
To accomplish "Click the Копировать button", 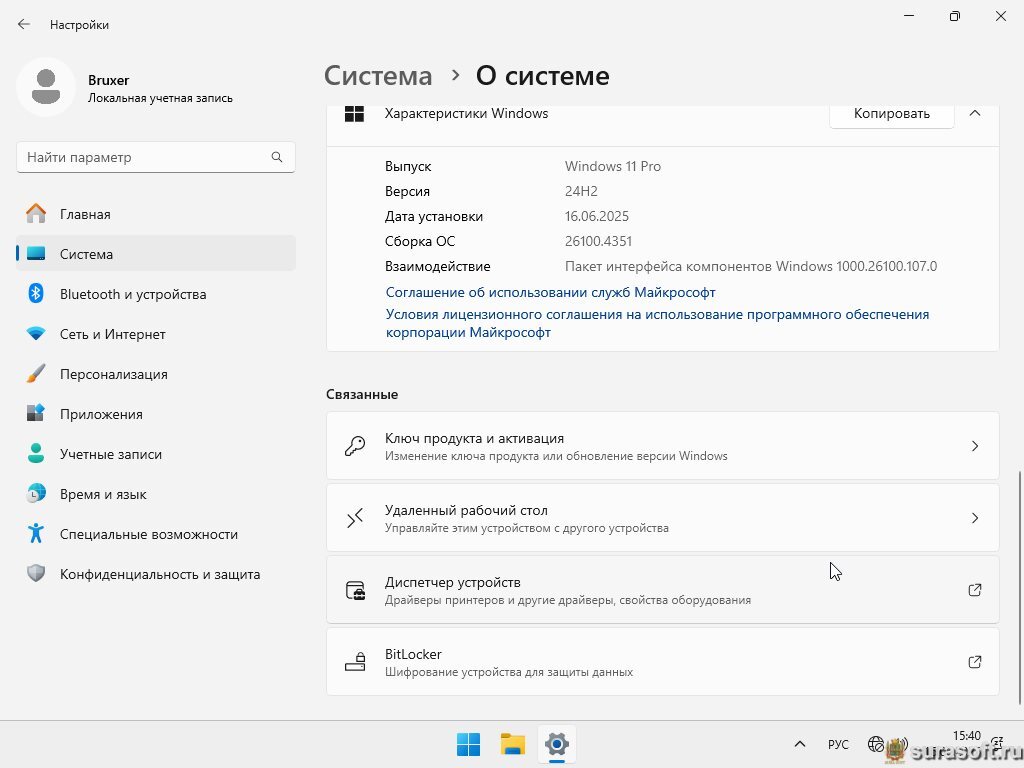I will tap(891, 114).
